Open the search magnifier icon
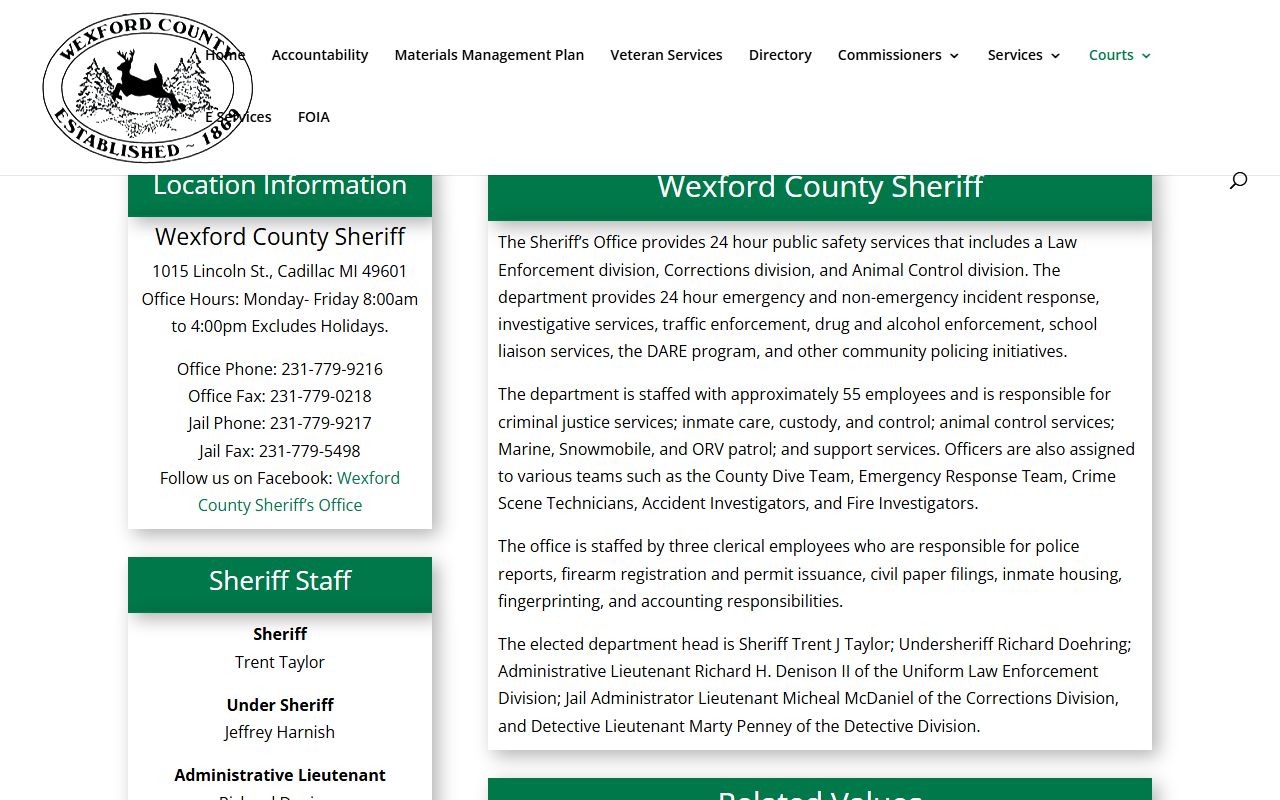Viewport: 1280px width, 800px height. pyautogui.click(x=1238, y=181)
